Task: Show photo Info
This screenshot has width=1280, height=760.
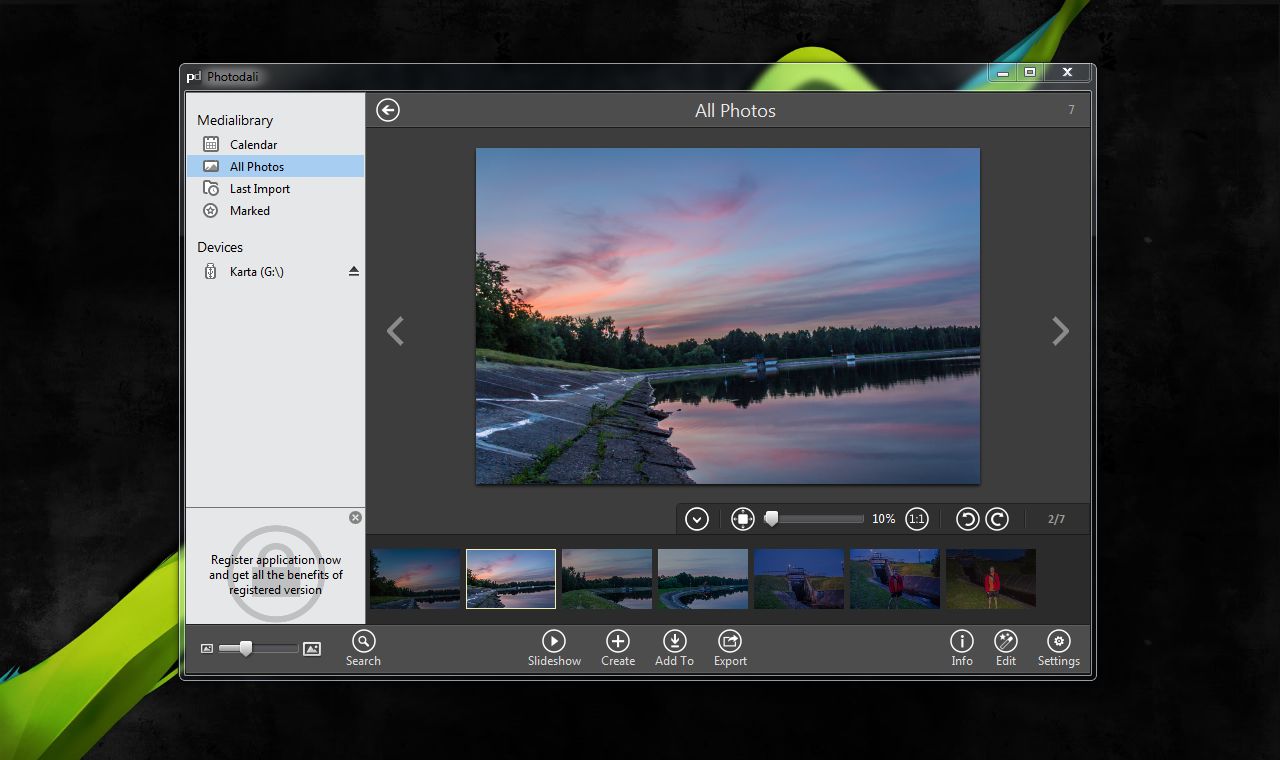Action: [x=962, y=648]
